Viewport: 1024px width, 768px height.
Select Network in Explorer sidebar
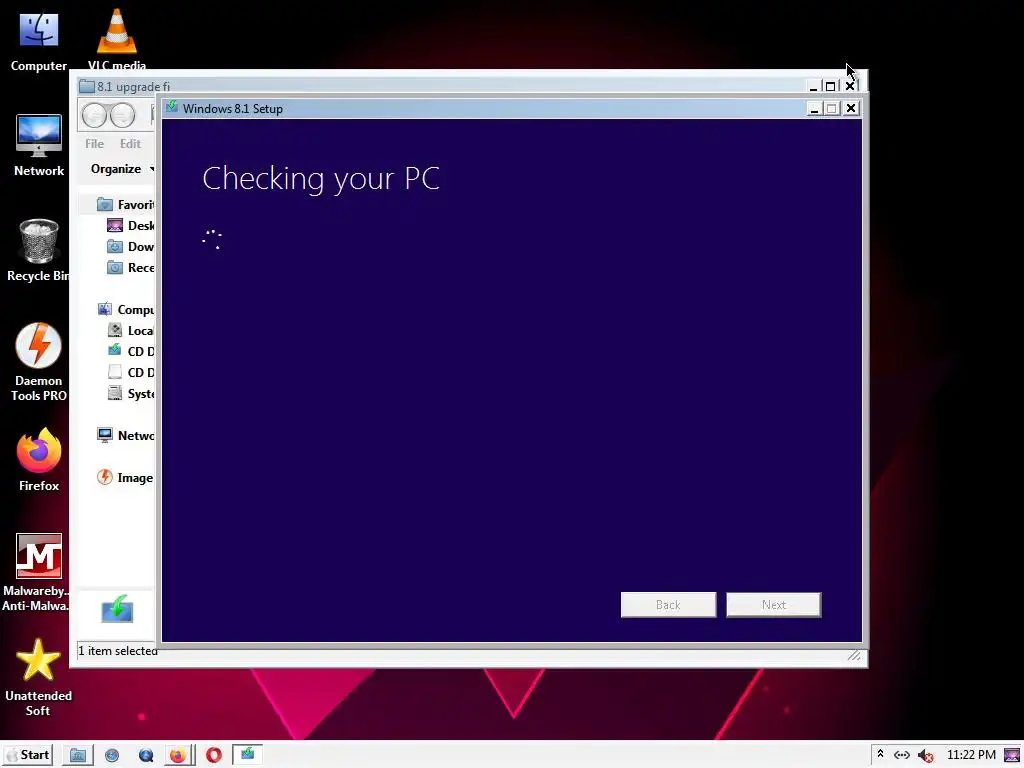[x=125, y=436]
